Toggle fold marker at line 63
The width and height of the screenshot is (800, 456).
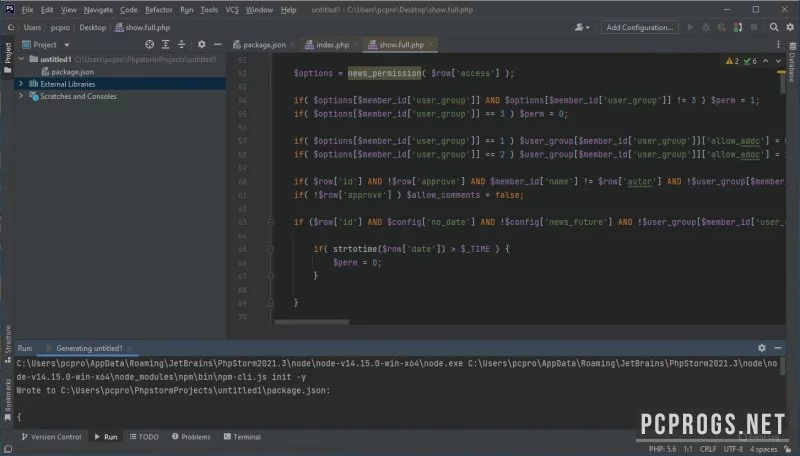(x=271, y=222)
